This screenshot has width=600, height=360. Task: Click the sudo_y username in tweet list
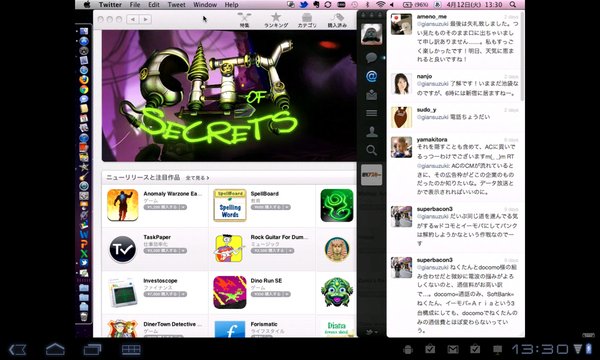click(426, 110)
